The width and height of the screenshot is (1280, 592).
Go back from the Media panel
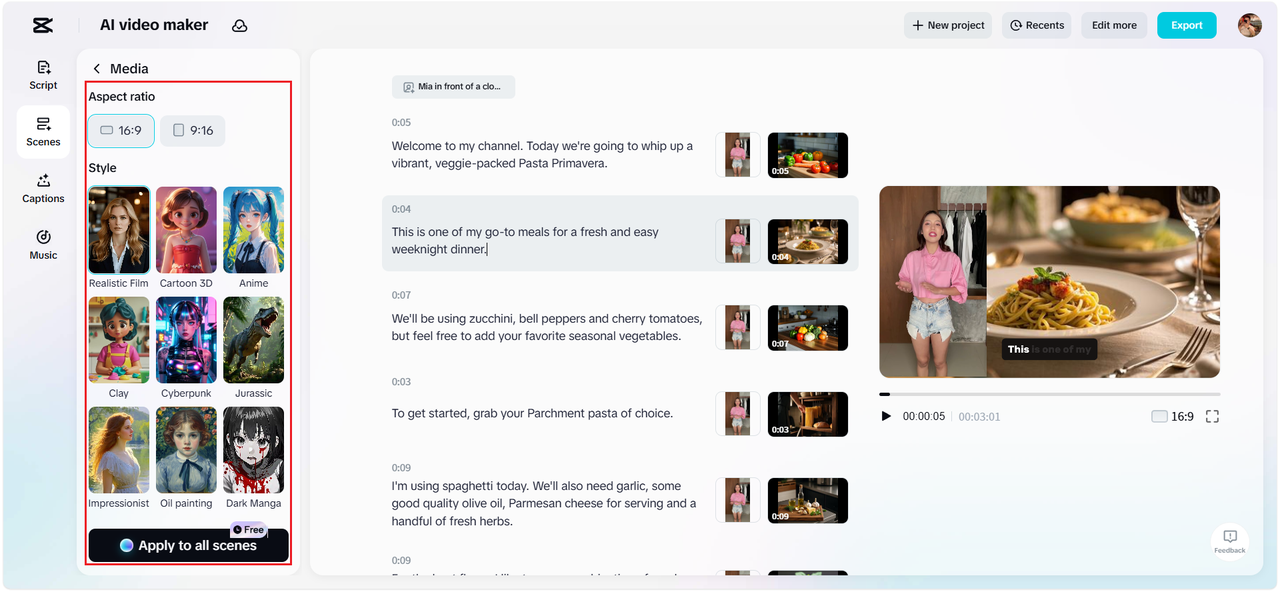97,69
